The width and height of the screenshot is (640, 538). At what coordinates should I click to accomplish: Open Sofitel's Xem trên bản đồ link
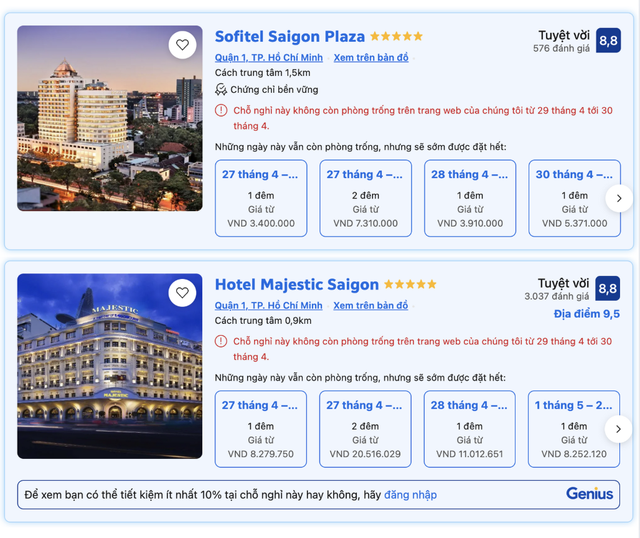click(371, 58)
